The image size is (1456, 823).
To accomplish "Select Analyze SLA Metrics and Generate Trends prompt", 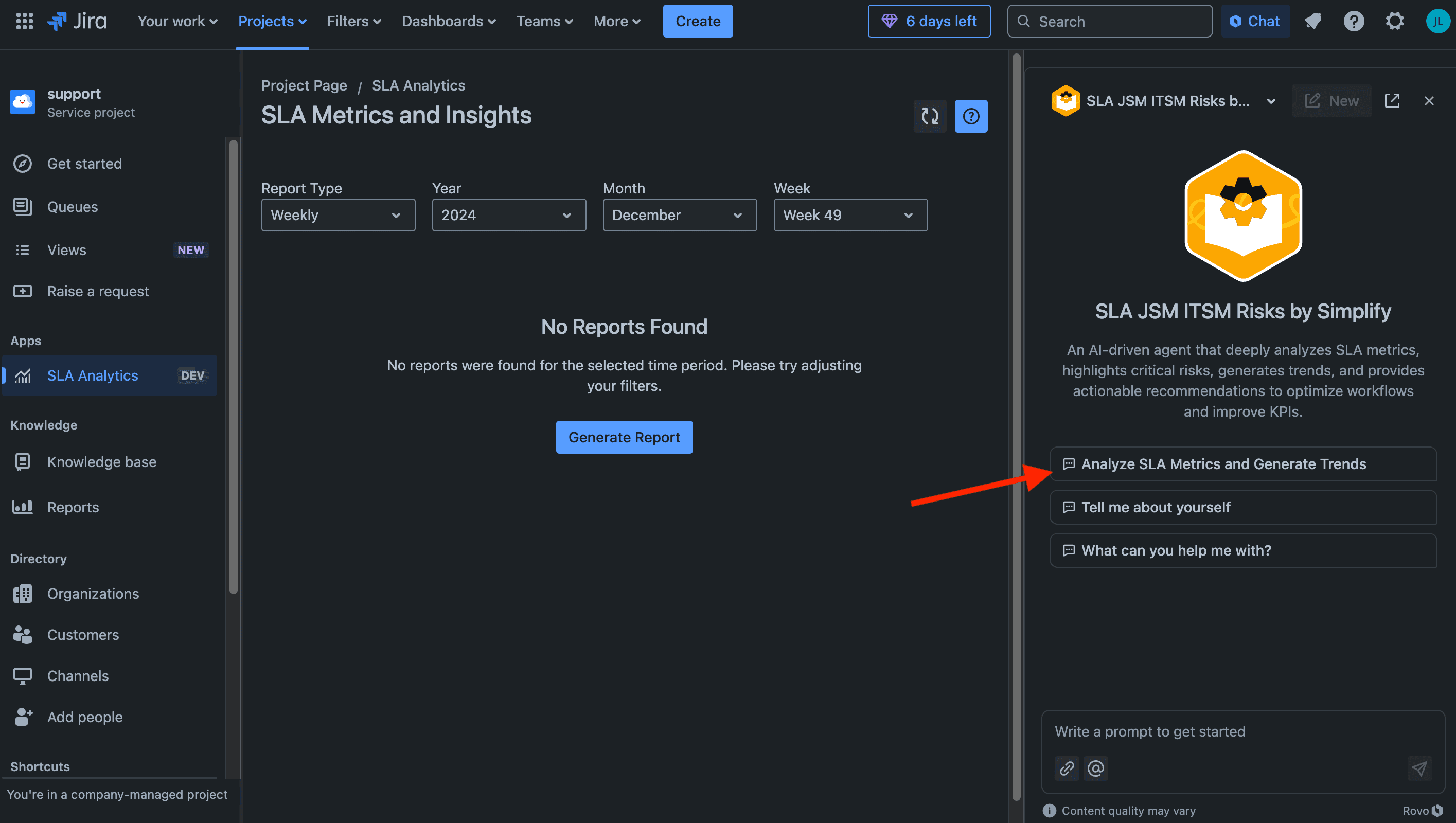I will point(1243,464).
